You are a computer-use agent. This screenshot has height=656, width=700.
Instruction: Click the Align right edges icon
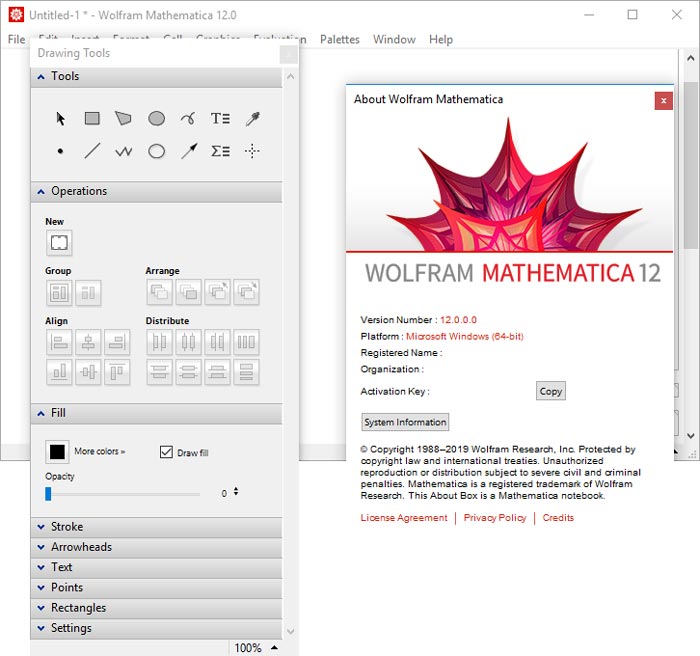coord(117,342)
